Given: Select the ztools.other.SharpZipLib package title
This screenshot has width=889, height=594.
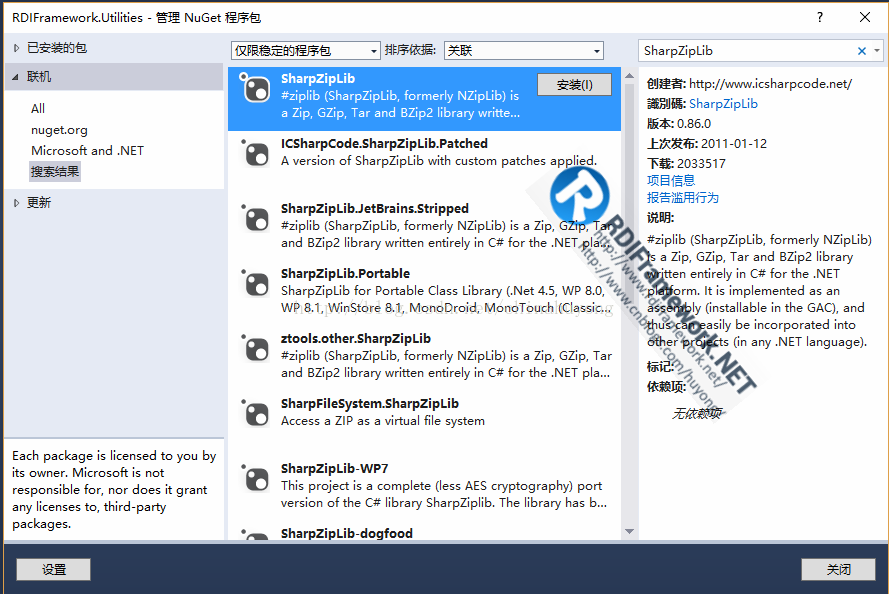Looking at the screenshot, I should pos(356,338).
